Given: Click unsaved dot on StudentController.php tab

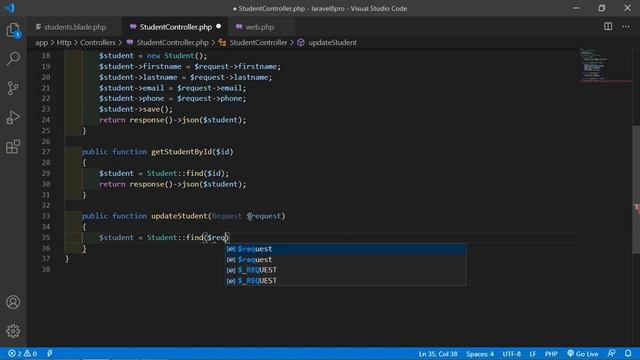Looking at the screenshot, I should 219,27.
